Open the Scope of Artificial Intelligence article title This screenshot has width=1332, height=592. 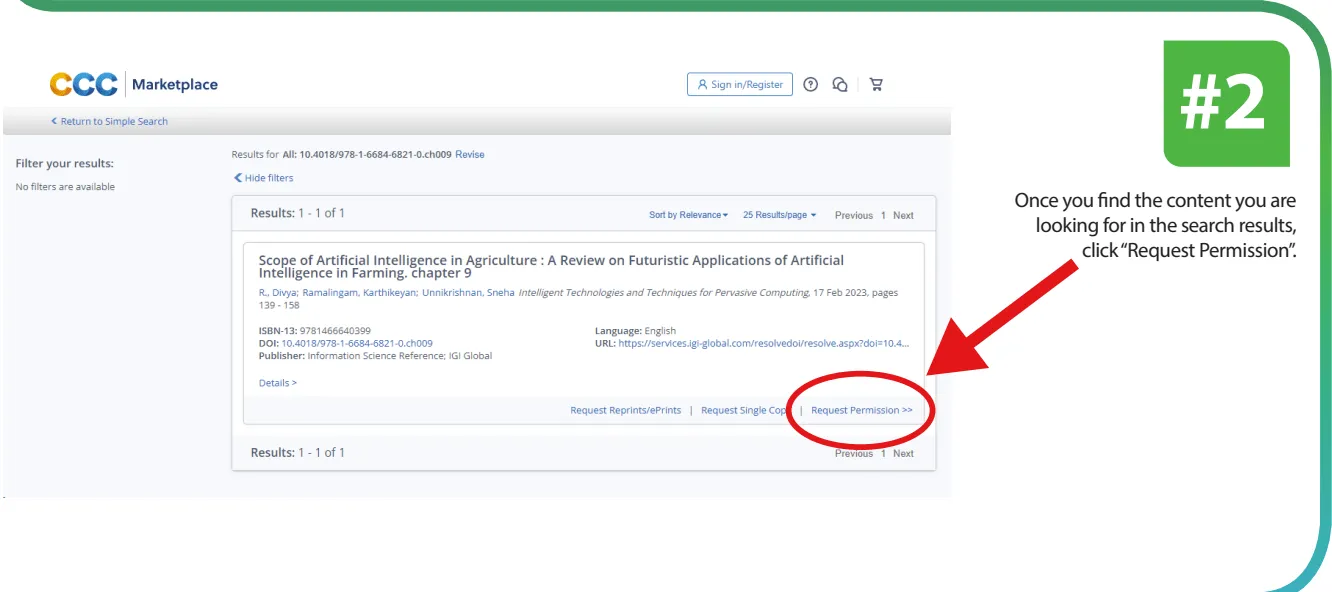551,266
